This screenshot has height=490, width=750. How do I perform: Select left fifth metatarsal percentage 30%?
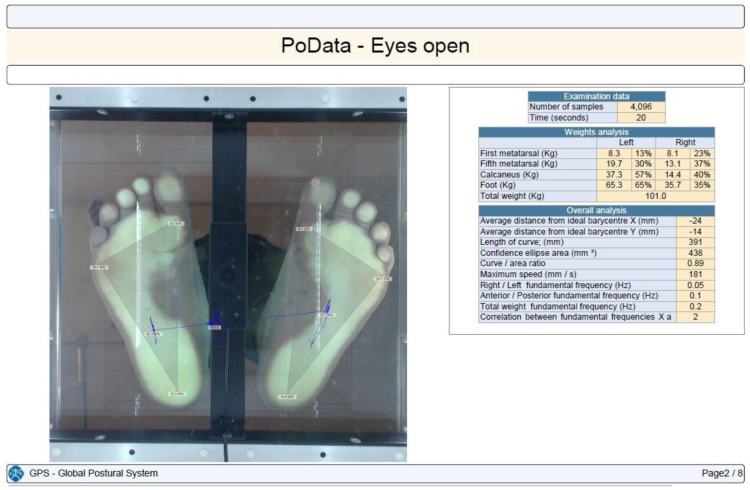coord(643,164)
